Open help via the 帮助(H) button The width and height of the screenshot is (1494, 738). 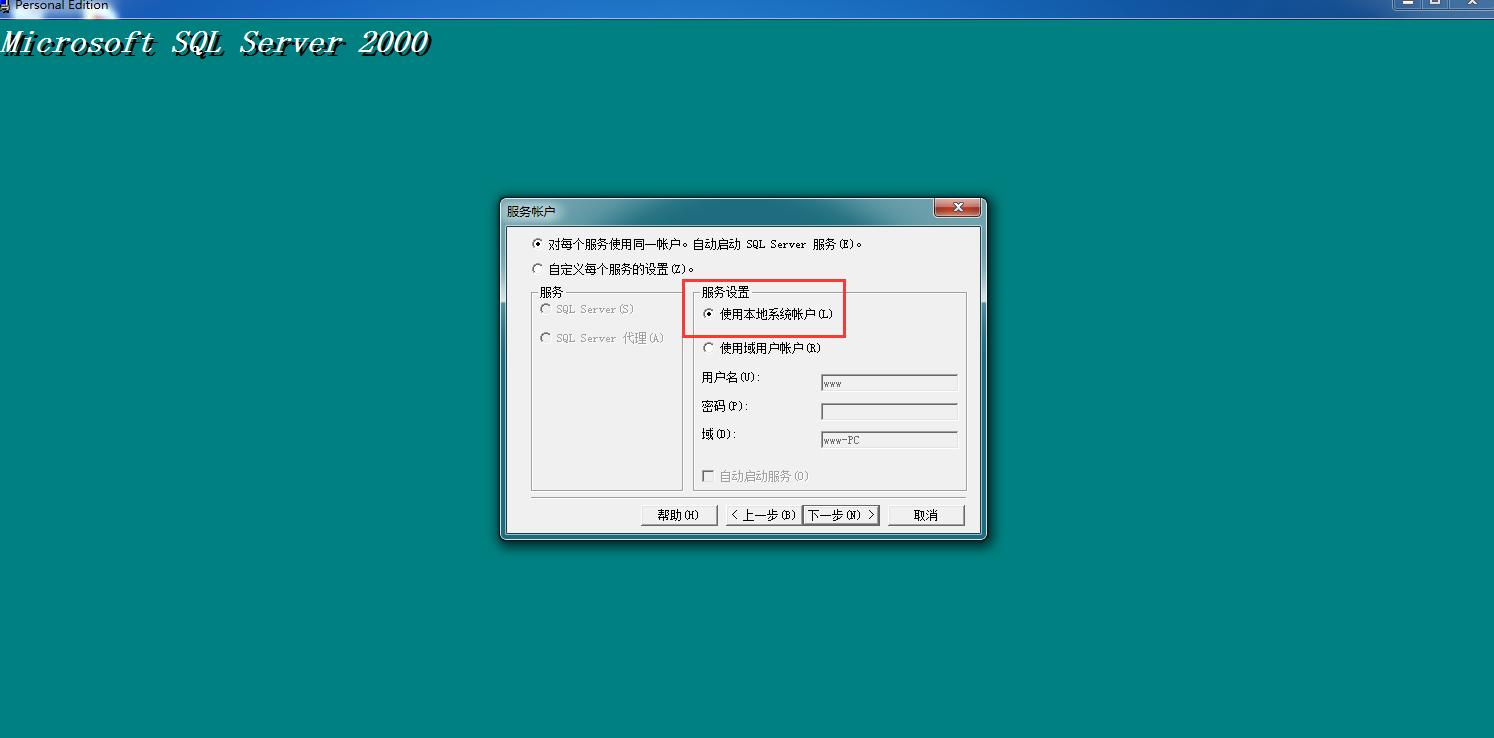coord(679,514)
